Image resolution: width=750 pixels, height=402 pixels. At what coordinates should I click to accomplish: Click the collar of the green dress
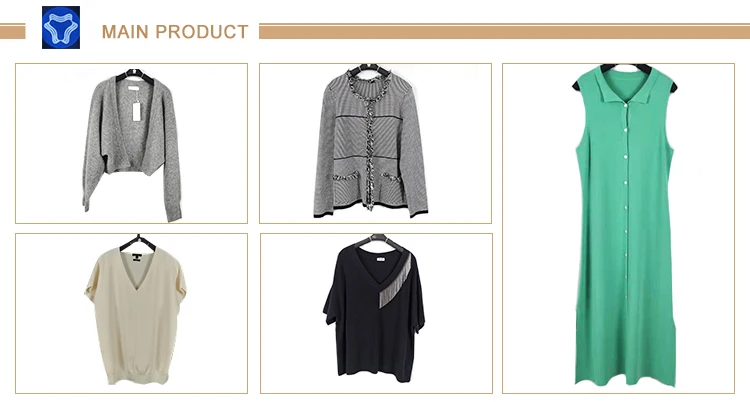[625, 86]
